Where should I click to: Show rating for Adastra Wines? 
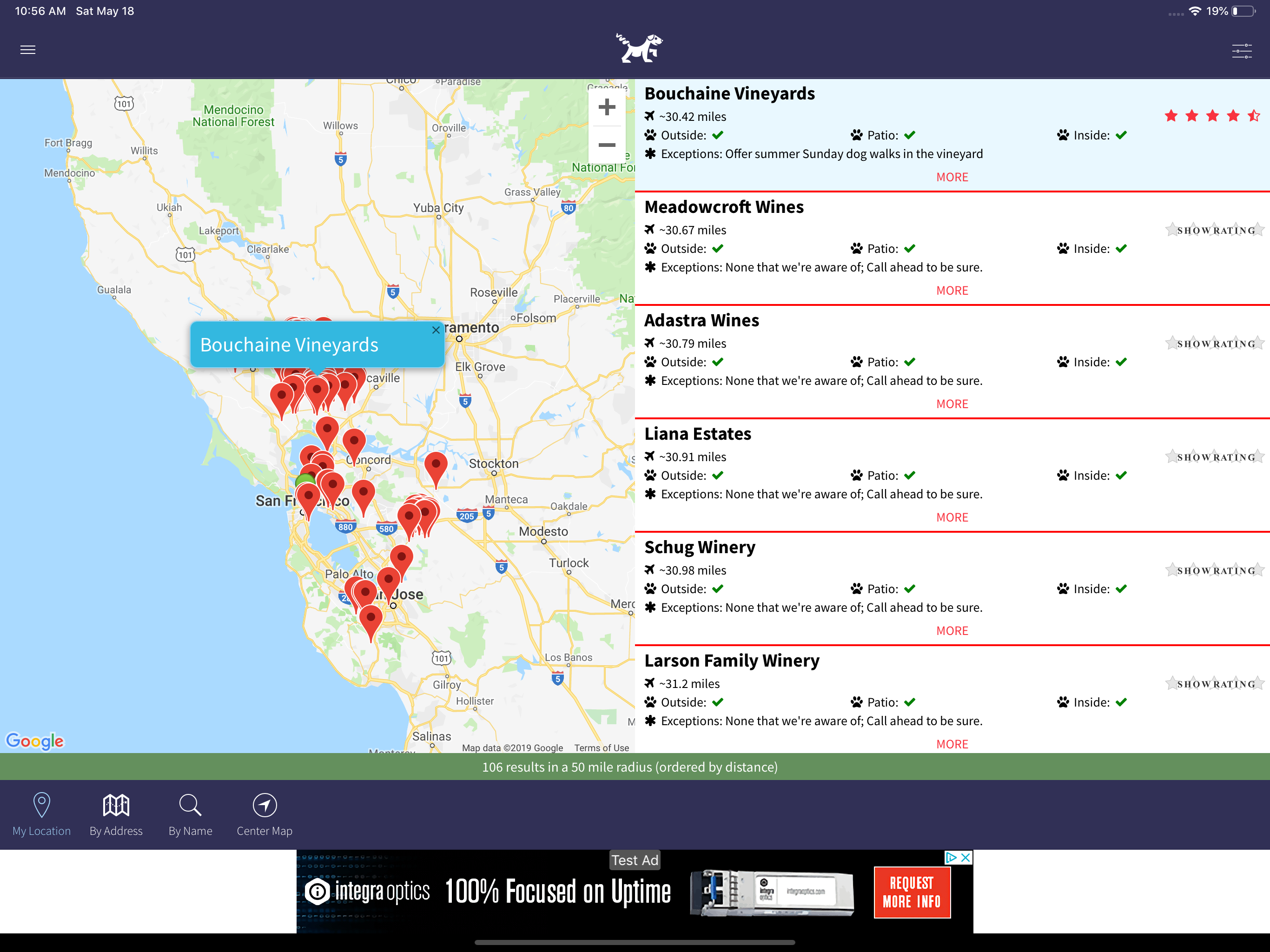pyautogui.click(x=1215, y=344)
